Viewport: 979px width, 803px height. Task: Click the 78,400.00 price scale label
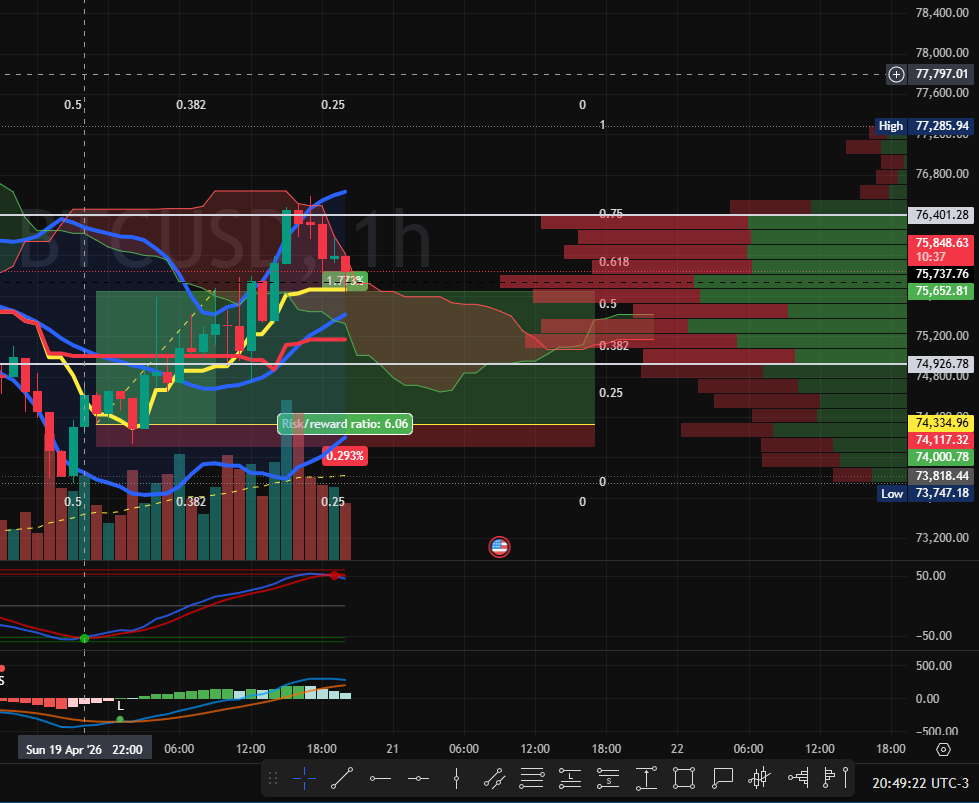pos(942,12)
